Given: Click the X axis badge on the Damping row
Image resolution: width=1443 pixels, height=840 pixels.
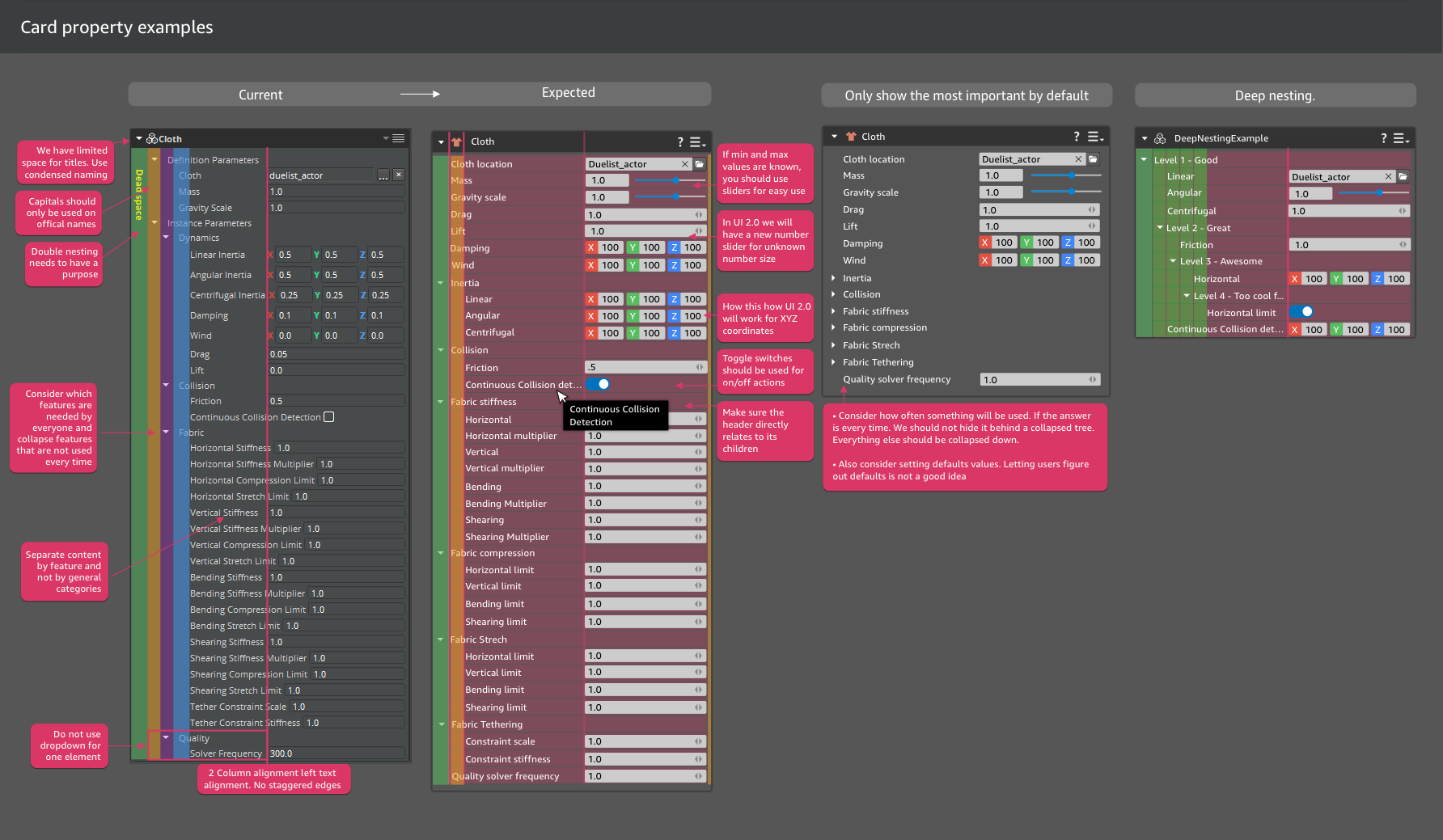Looking at the screenshot, I should coord(590,247).
